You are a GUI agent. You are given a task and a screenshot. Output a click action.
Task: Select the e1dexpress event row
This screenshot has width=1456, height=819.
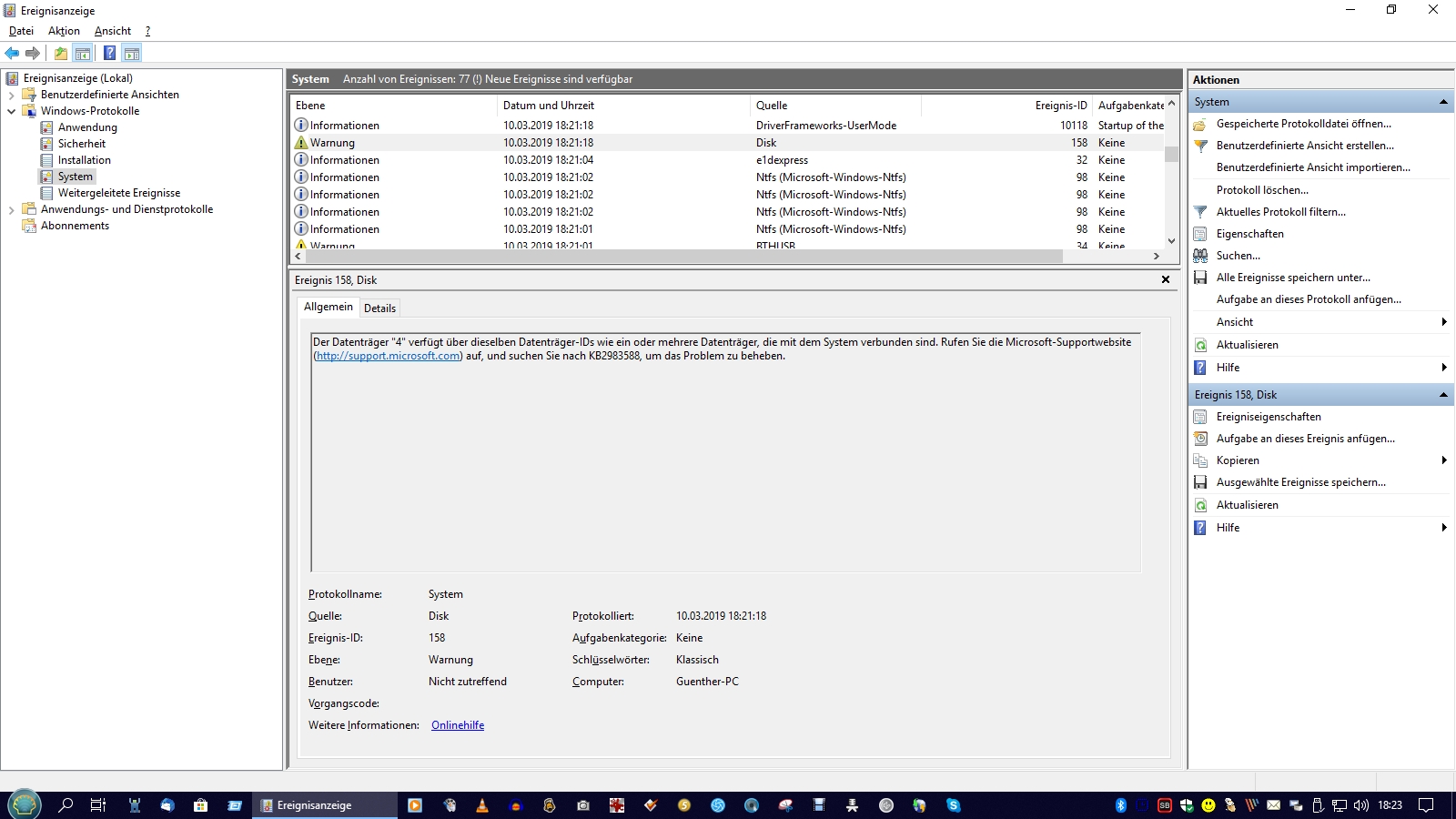[x=728, y=160]
